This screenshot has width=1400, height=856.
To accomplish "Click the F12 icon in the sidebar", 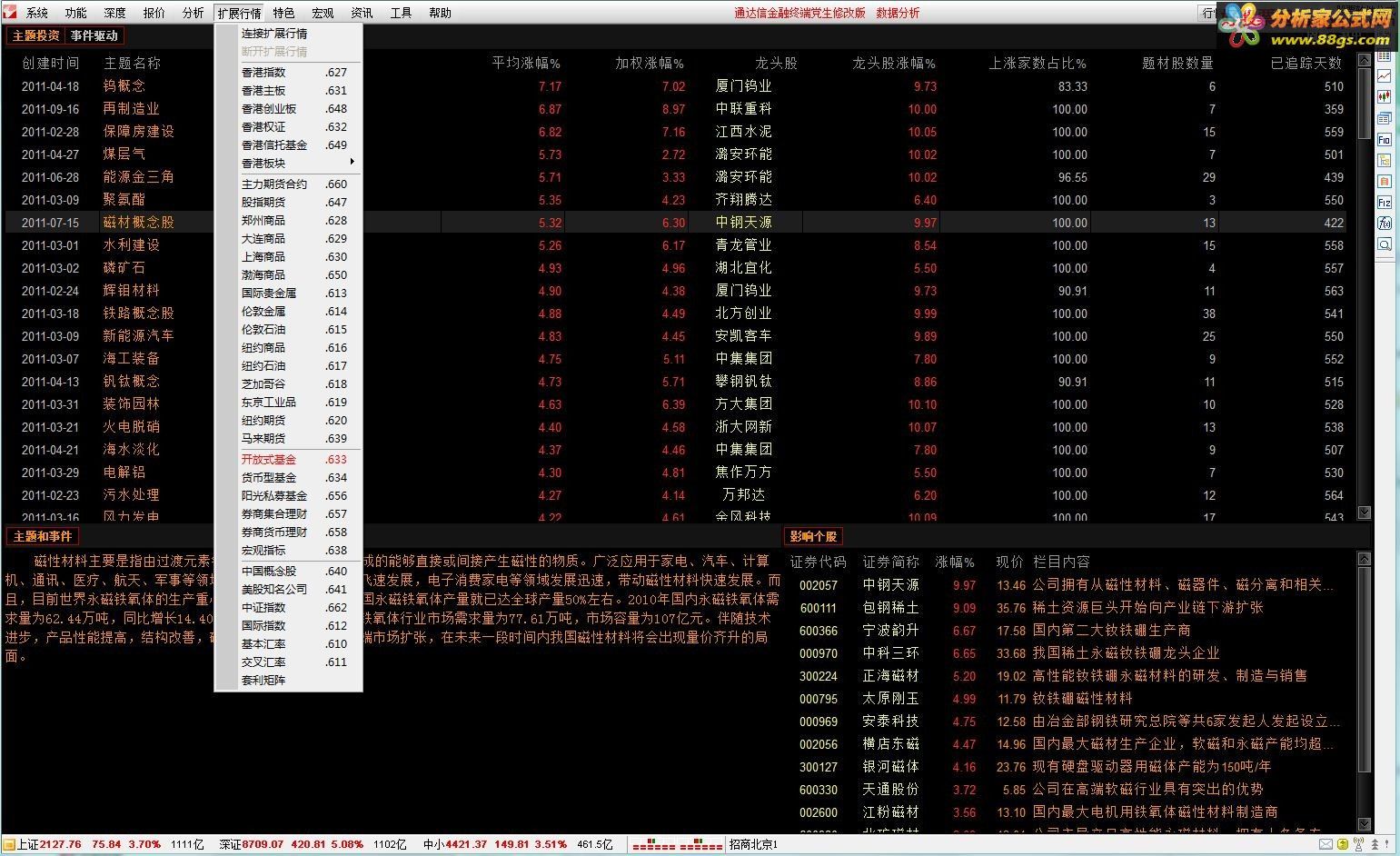I will coord(1385,202).
